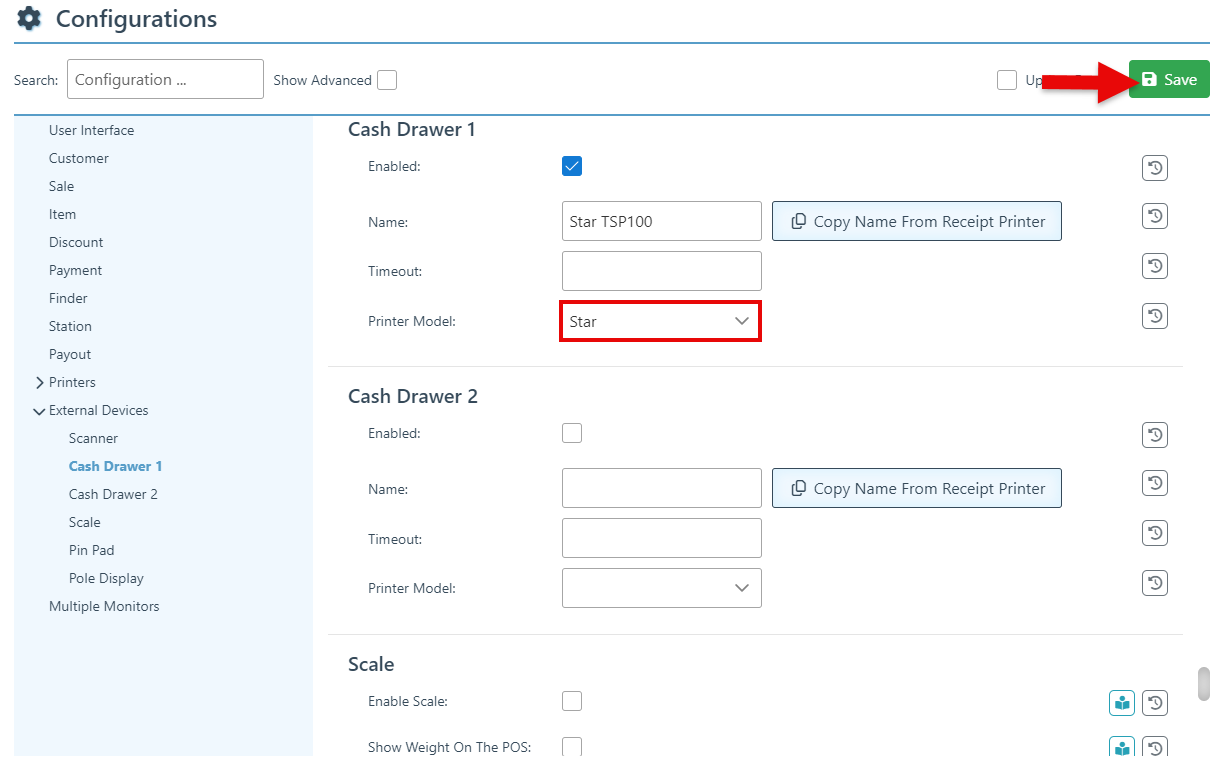The width and height of the screenshot is (1228, 769).
Task: Copy name from receipt printer for Cash Drawer 2
Action: [916, 489]
